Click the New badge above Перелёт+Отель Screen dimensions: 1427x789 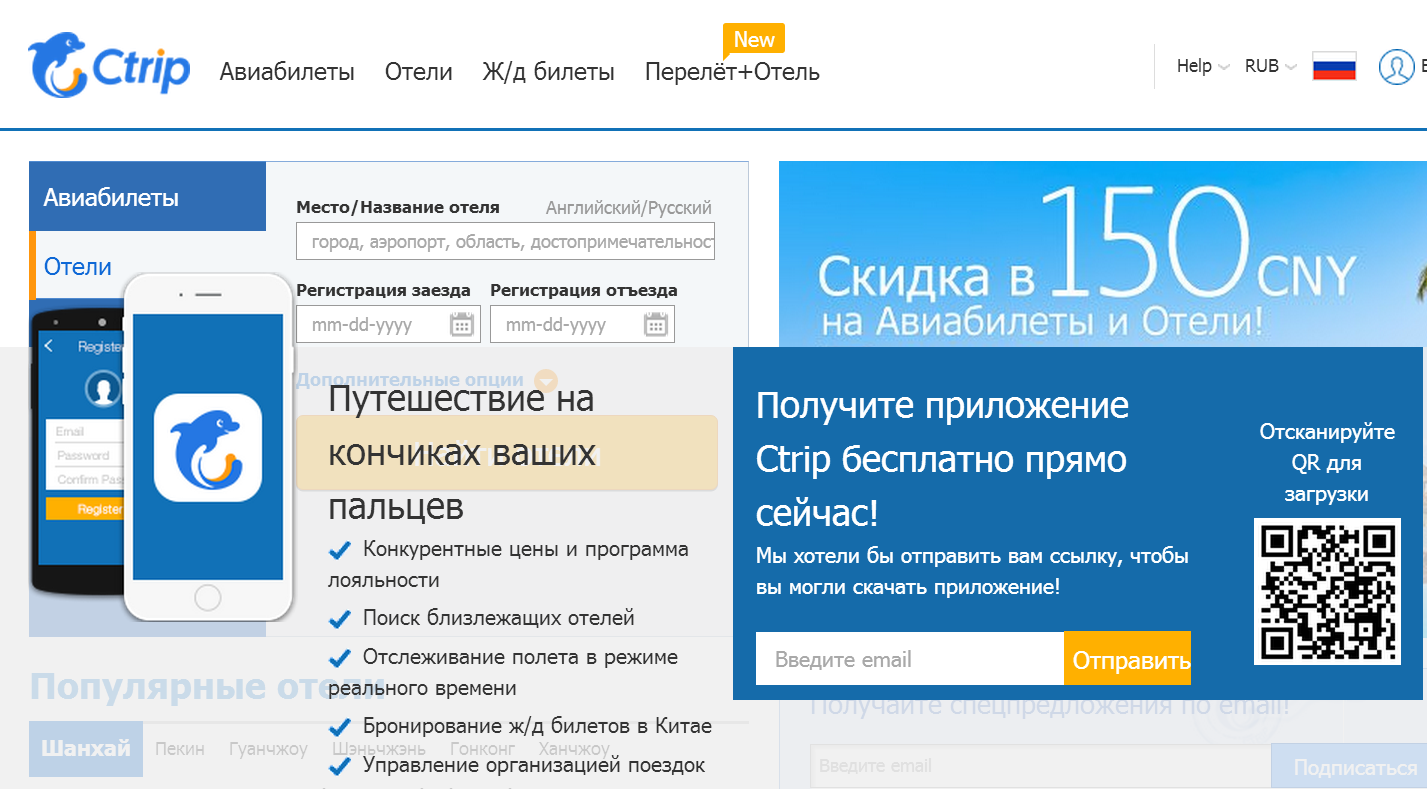tap(754, 40)
